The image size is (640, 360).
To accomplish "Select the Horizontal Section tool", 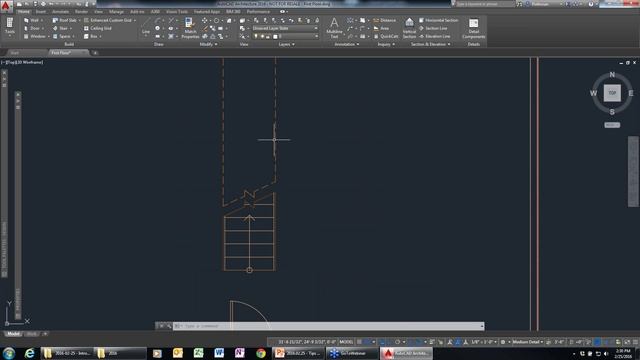I will click(438, 20).
